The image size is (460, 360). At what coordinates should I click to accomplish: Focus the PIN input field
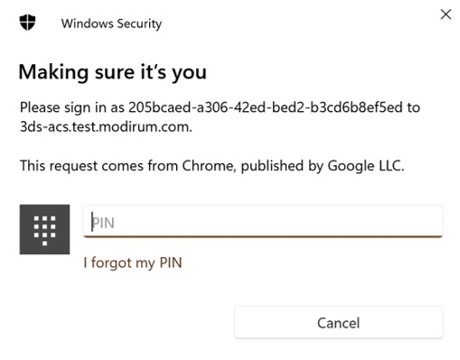click(x=263, y=222)
